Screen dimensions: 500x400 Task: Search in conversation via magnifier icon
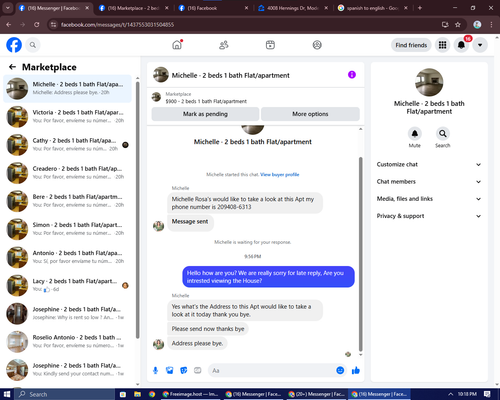click(443, 134)
